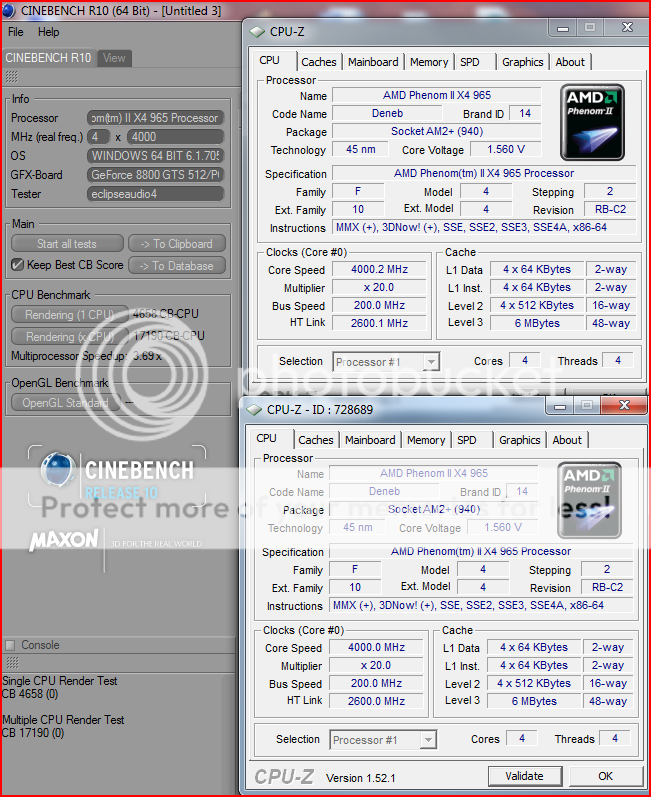The height and width of the screenshot is (797, 651).
Task: Click the OS field WINDOWS 64 BIT
Action: pos(156,156)
